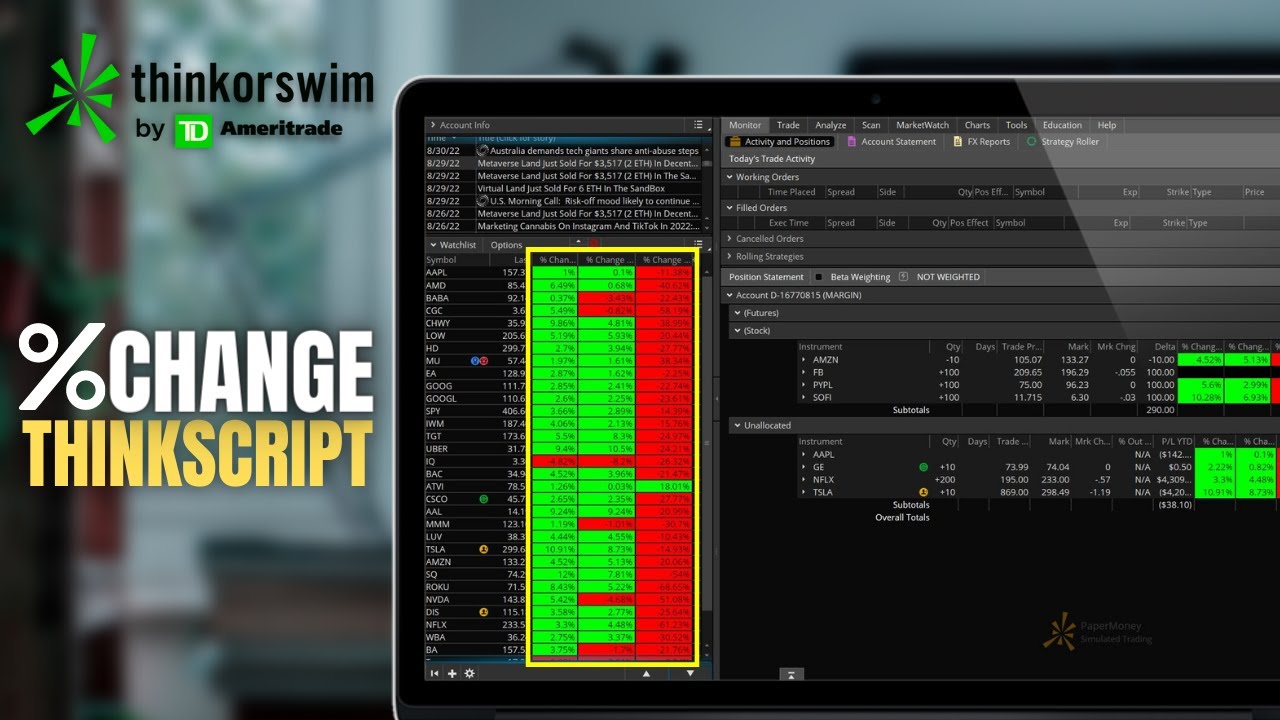The width and height of the screenshot is (1280, 720).
Task: Collapse the Unallocated group
Action: click(x=738, y=426)
